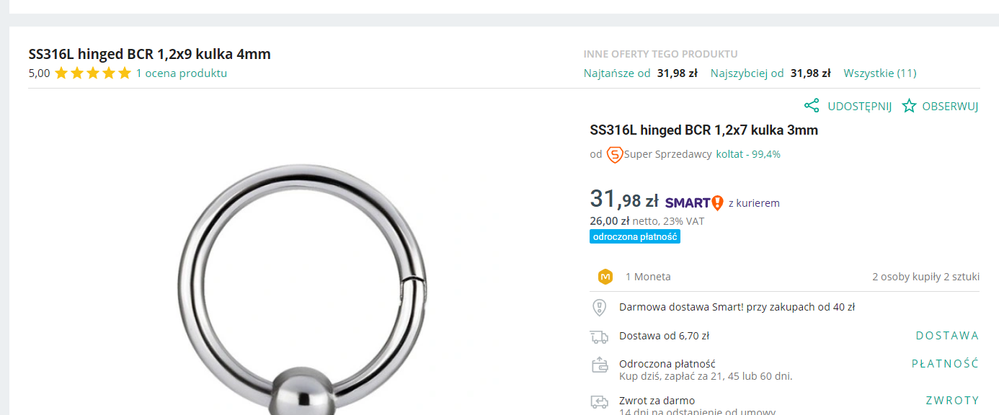This screenshot has height=415, width=999.
Task: Open the DOSTAWA details section
Action: (946, 336)
